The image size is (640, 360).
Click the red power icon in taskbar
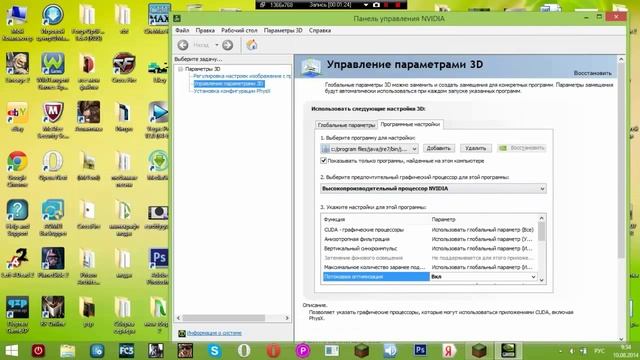[38, 351]
